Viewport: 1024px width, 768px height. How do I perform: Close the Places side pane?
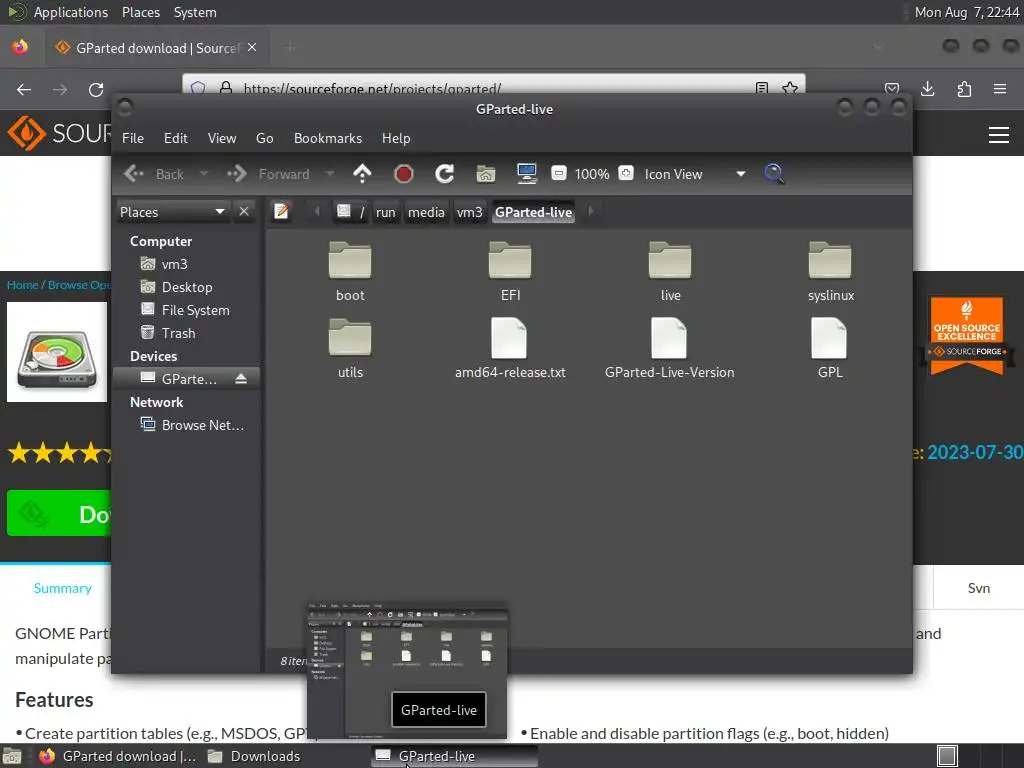(244, 212)
